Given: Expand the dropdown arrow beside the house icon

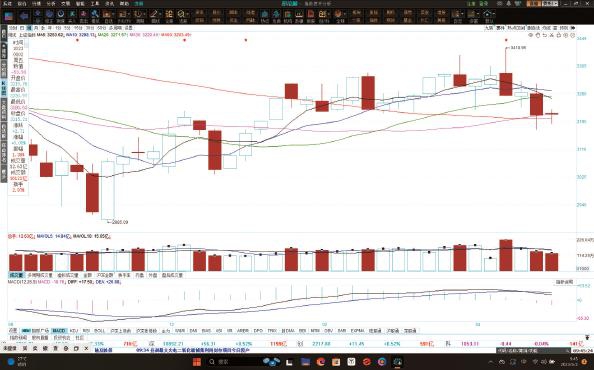Looking at the screenshot, I should click(x=494, y=14).
